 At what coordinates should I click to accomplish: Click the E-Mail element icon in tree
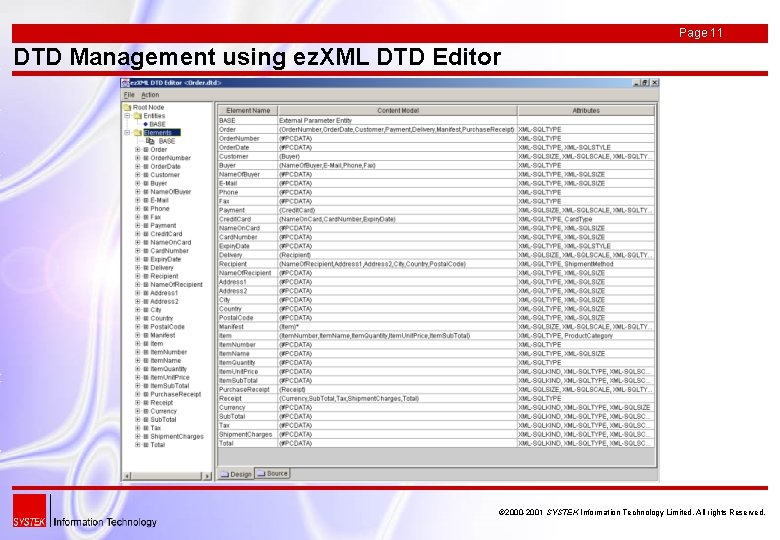click(x=146, y=200)
